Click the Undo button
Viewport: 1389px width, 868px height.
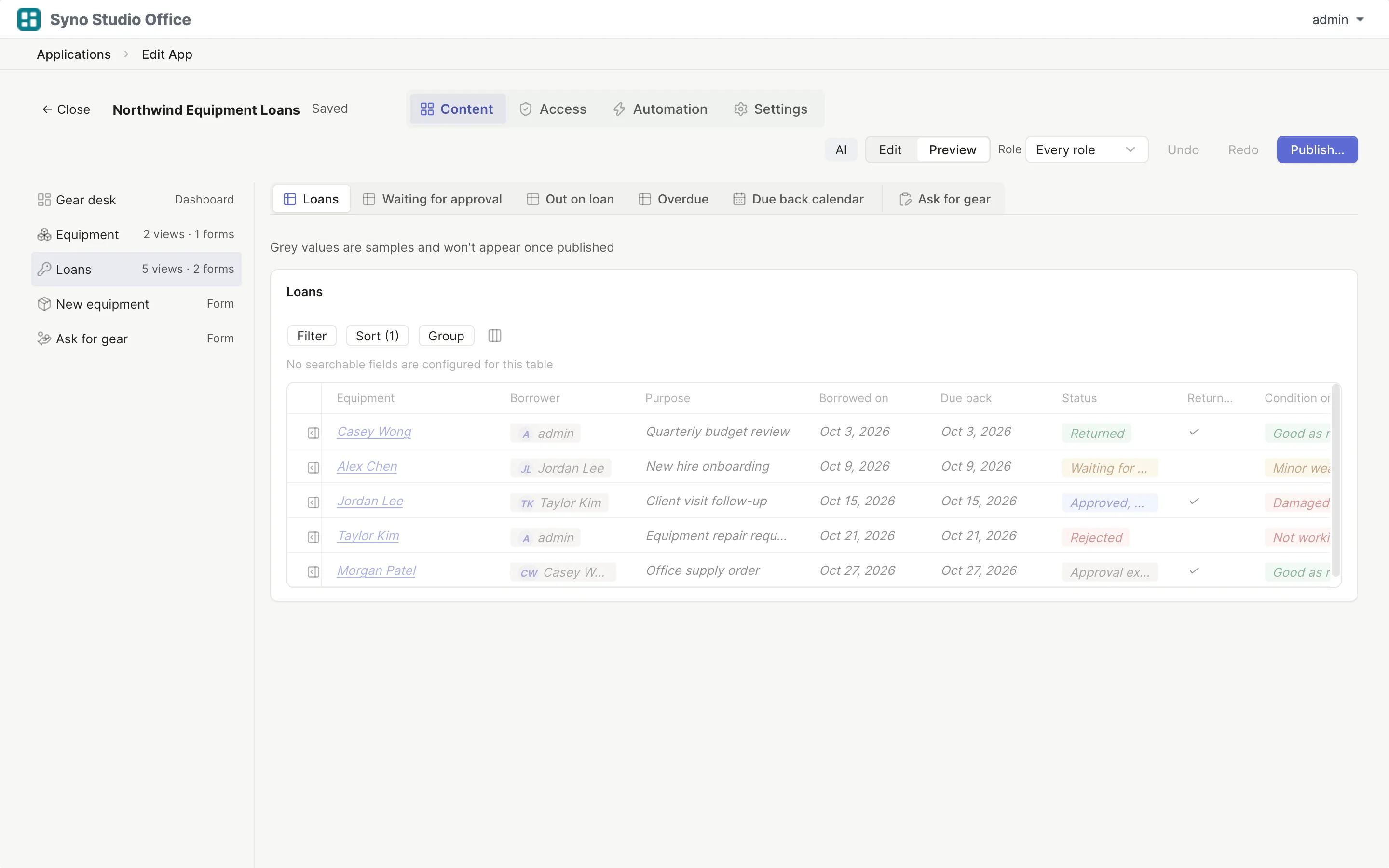[1183, 150]
